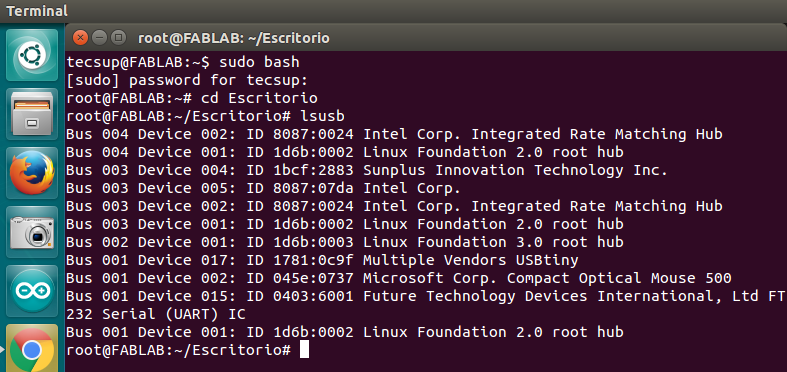
Task: Close the terminal window with the red button
Action: 80,38
